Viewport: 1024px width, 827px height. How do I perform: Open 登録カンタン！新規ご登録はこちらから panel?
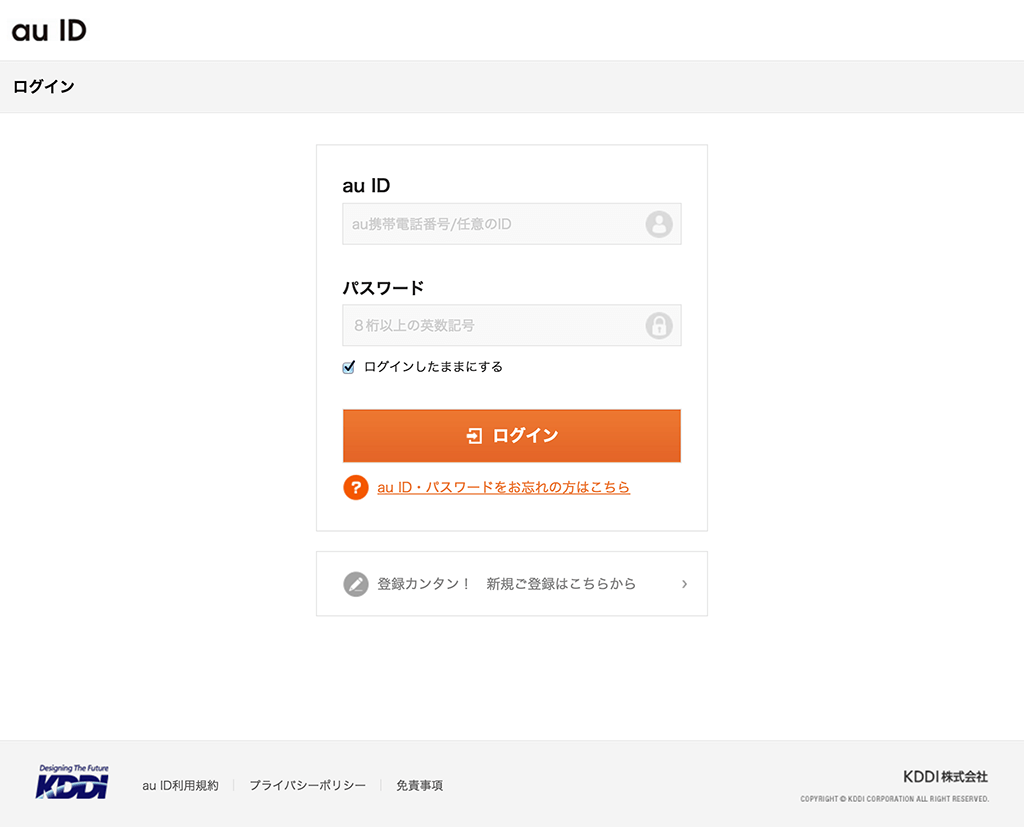pyautogui.click(x=511, y=583)
